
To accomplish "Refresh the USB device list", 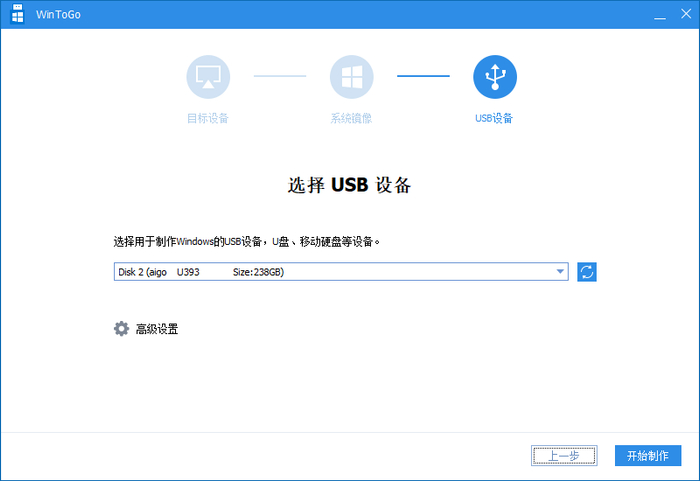I will pos(587,272).
